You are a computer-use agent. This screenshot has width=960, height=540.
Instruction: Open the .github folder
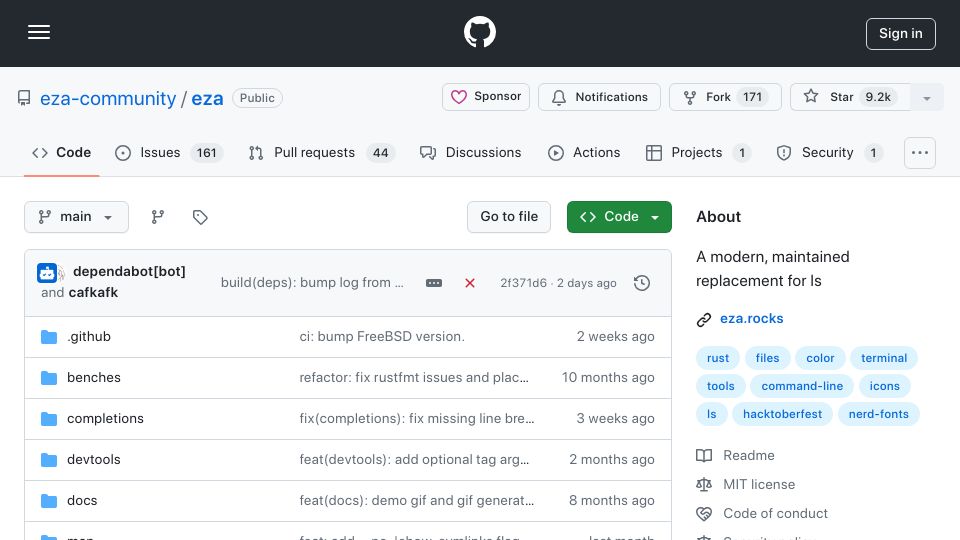(x=89, y=336)
